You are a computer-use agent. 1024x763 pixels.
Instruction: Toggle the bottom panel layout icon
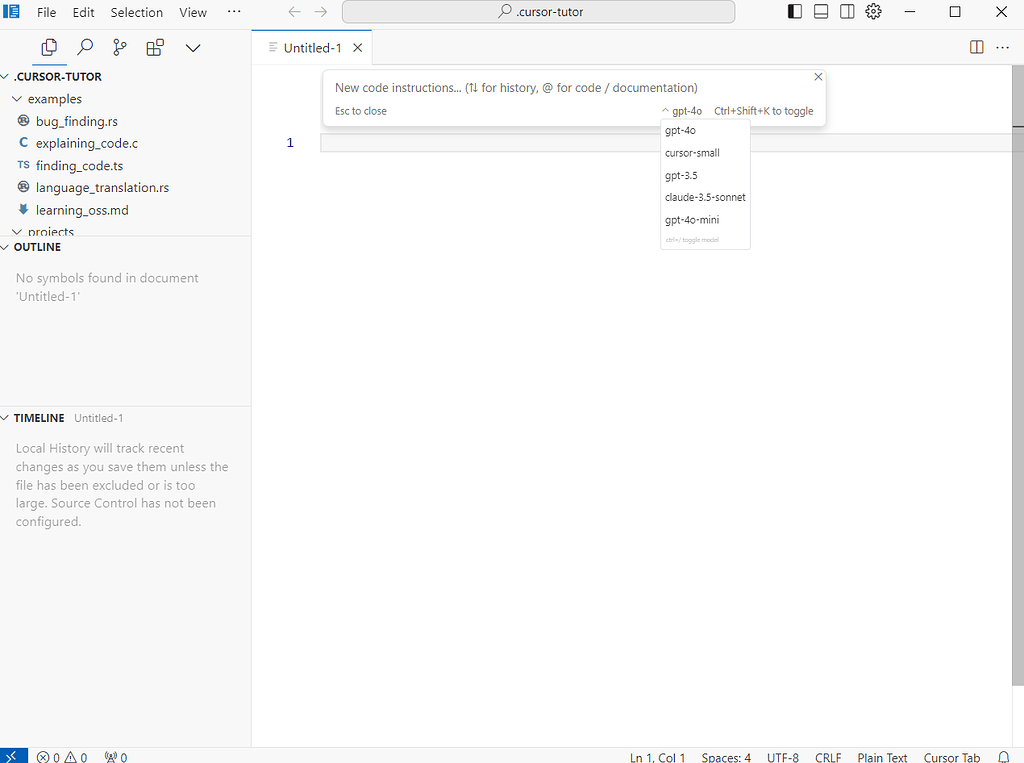pyautogui.click(x=821, y=12)
